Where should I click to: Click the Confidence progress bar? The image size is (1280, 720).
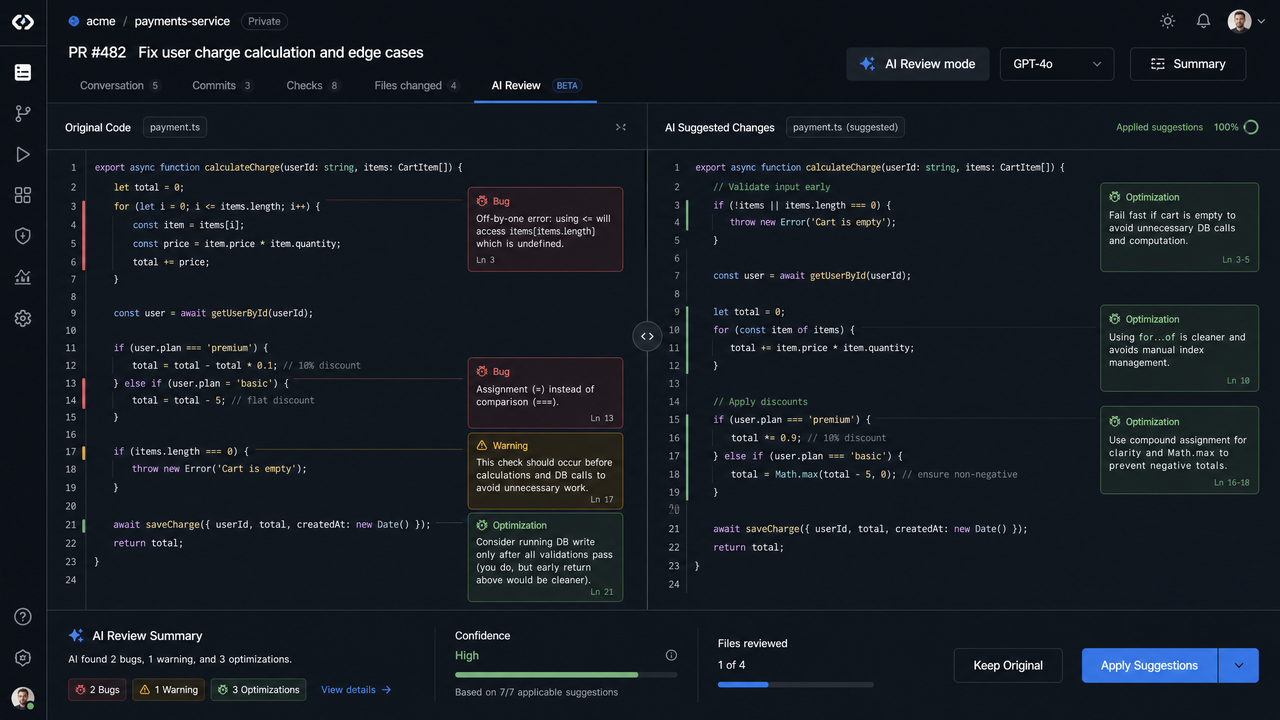pos(566,675)
